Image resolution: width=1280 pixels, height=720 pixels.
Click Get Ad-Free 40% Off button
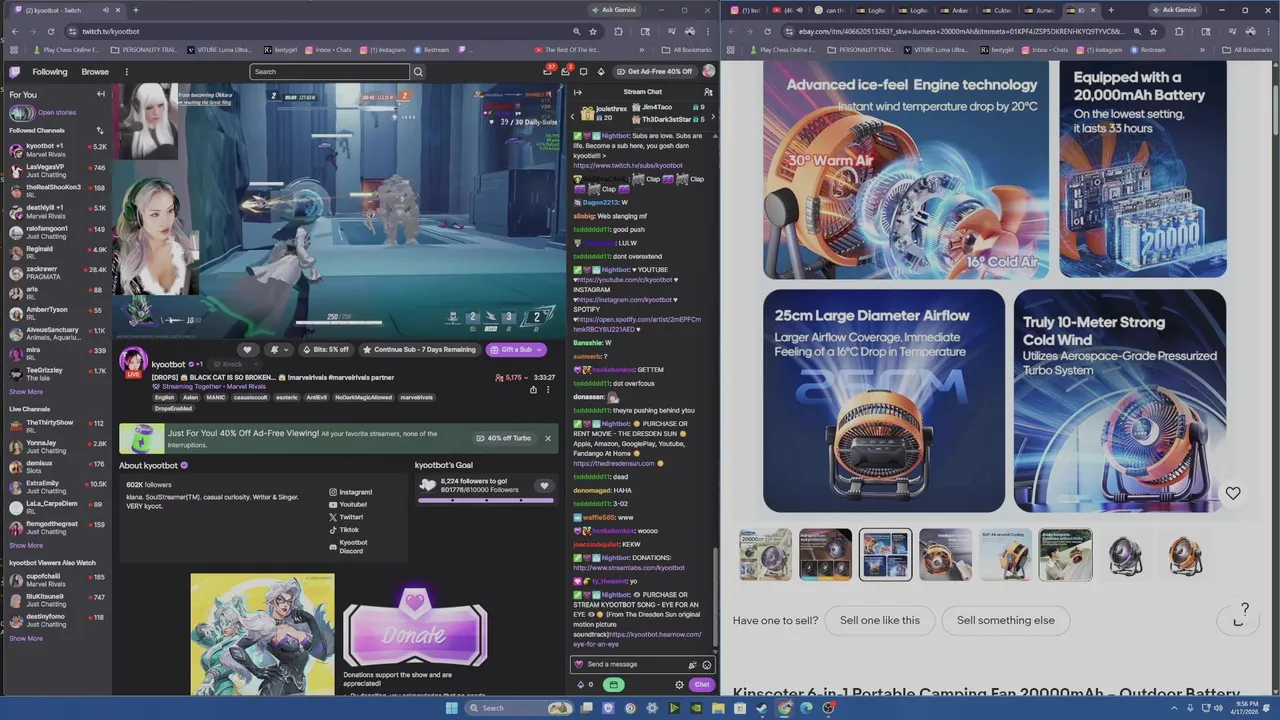click(654, 72)
